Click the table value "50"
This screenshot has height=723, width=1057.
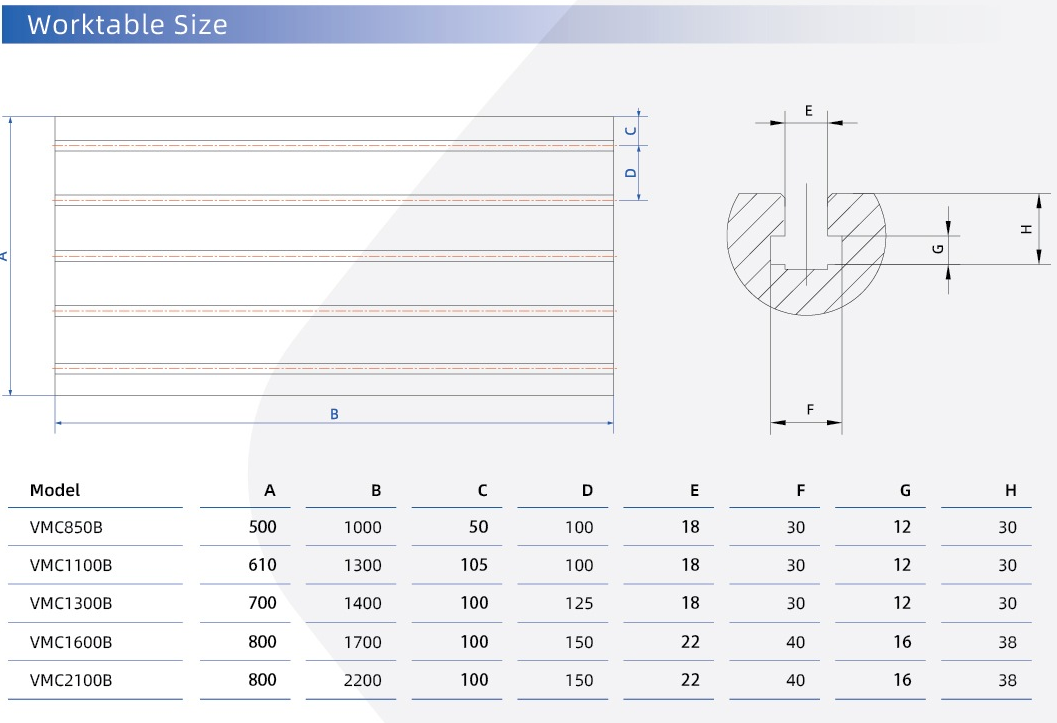pyautogui.click(x=479, y=527)
